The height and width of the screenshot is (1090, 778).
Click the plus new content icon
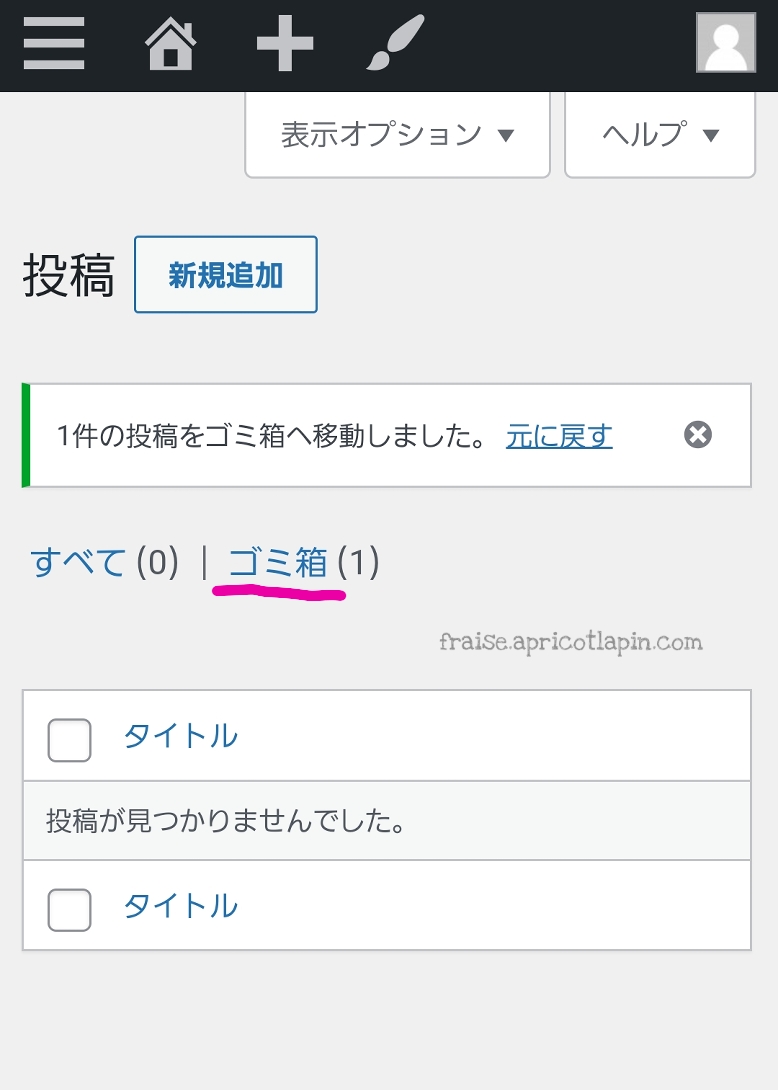[x=285, y=43]
